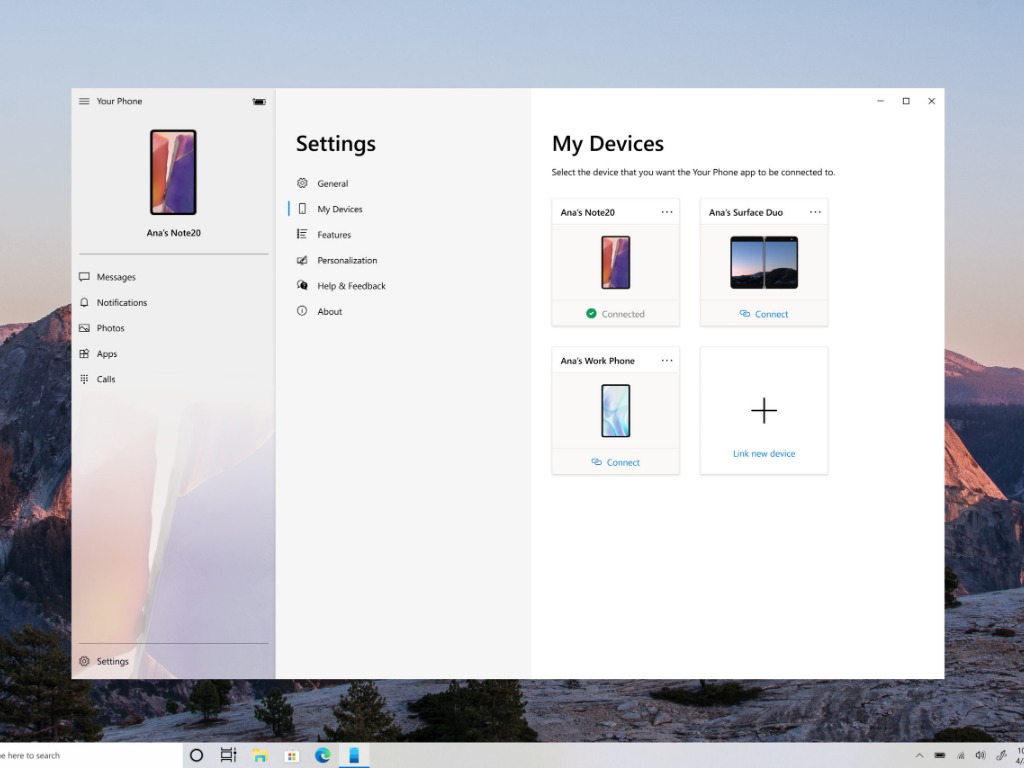Open Microsoft Edge from the taskbar
The height and width of the screenshot is (768, 1024).
click(323, 756)
